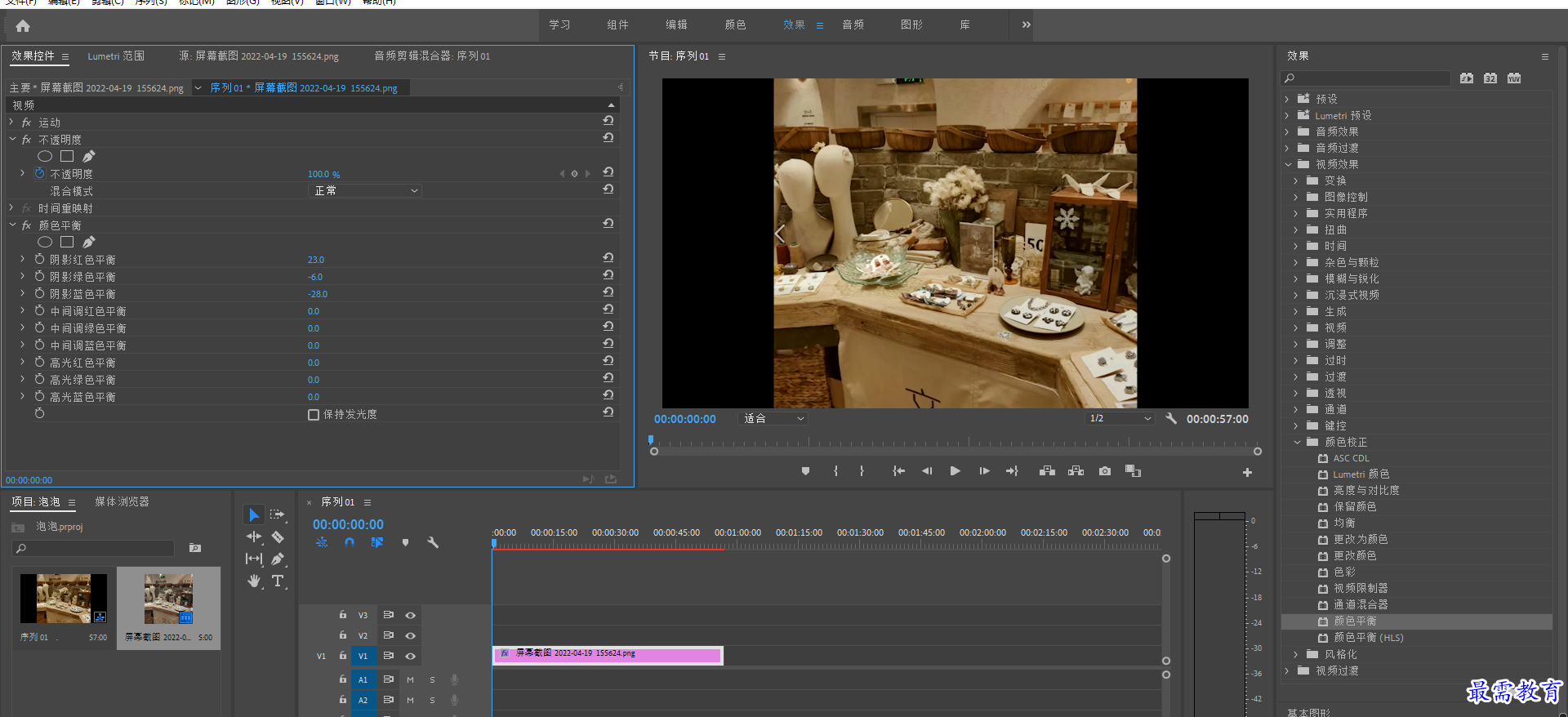This screenshot has width=1568, height=717.
Task: Toggle lock on track V3
Action: coord(343,614)
